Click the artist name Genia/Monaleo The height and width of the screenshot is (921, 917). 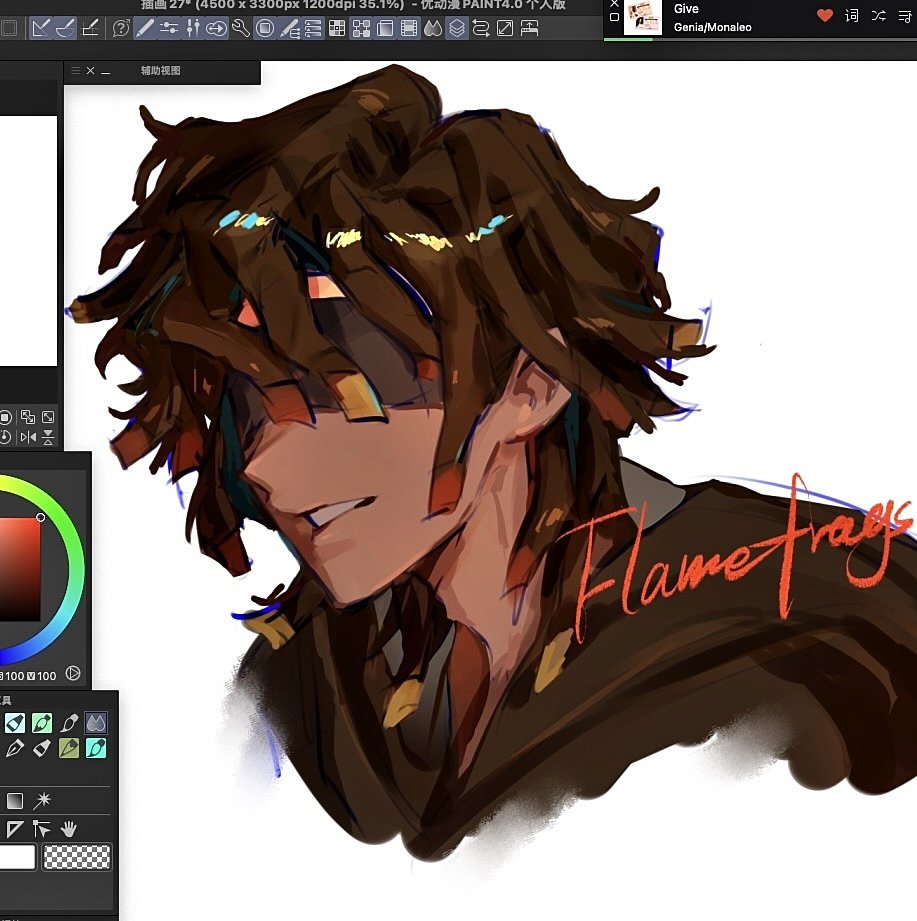pos(713,27)
